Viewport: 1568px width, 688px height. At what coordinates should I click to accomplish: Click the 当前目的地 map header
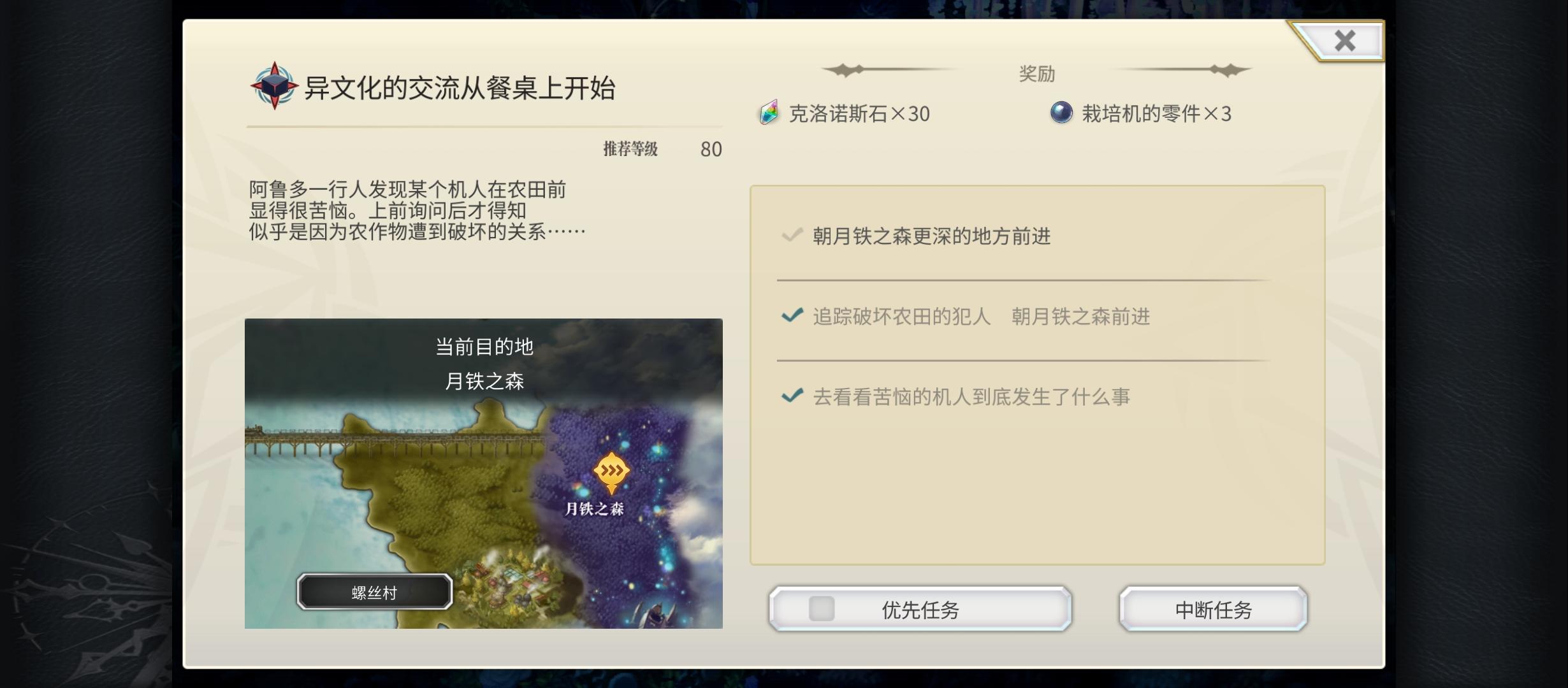[484, 347]
